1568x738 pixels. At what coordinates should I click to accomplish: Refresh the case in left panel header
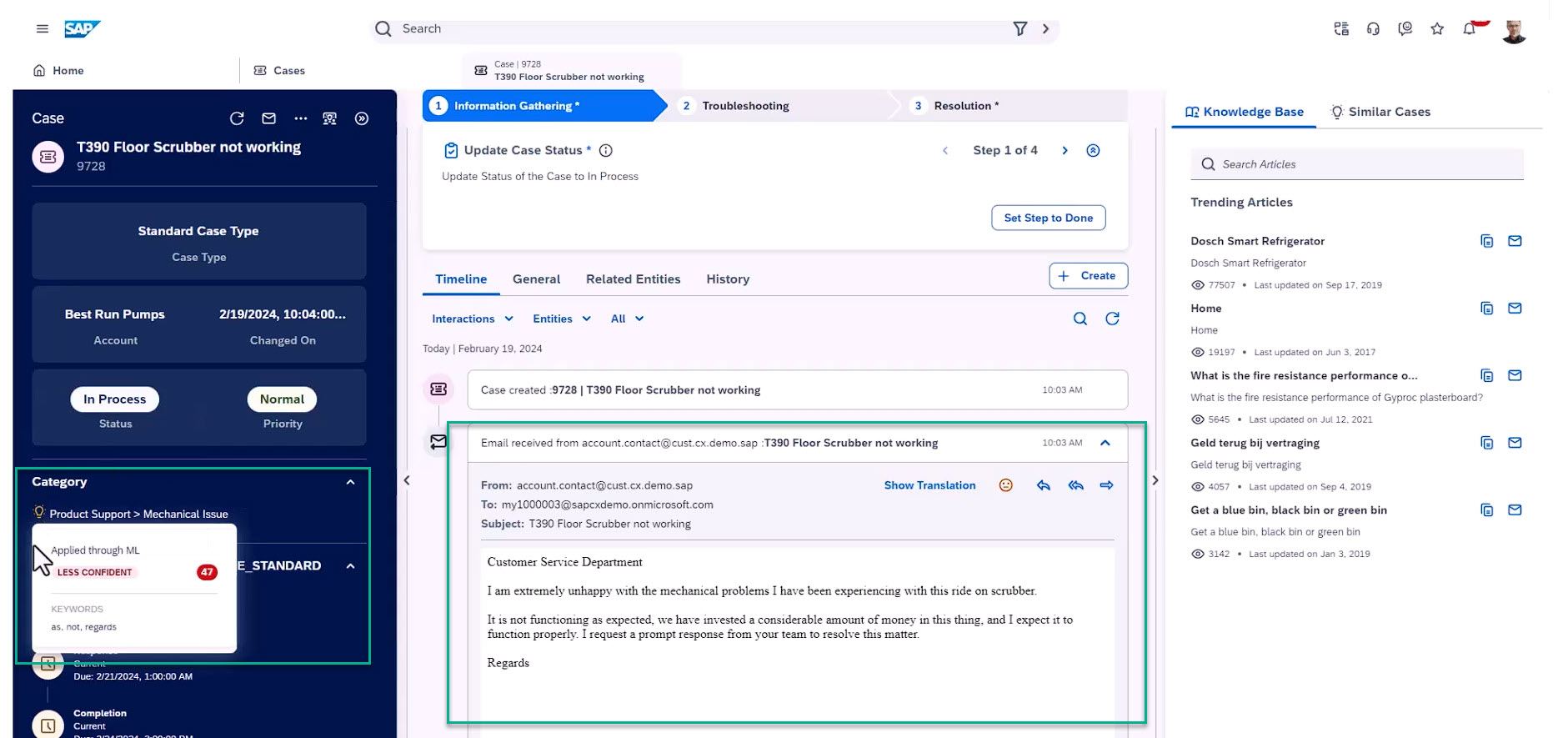pyautogui.click(x=237, y=118)
